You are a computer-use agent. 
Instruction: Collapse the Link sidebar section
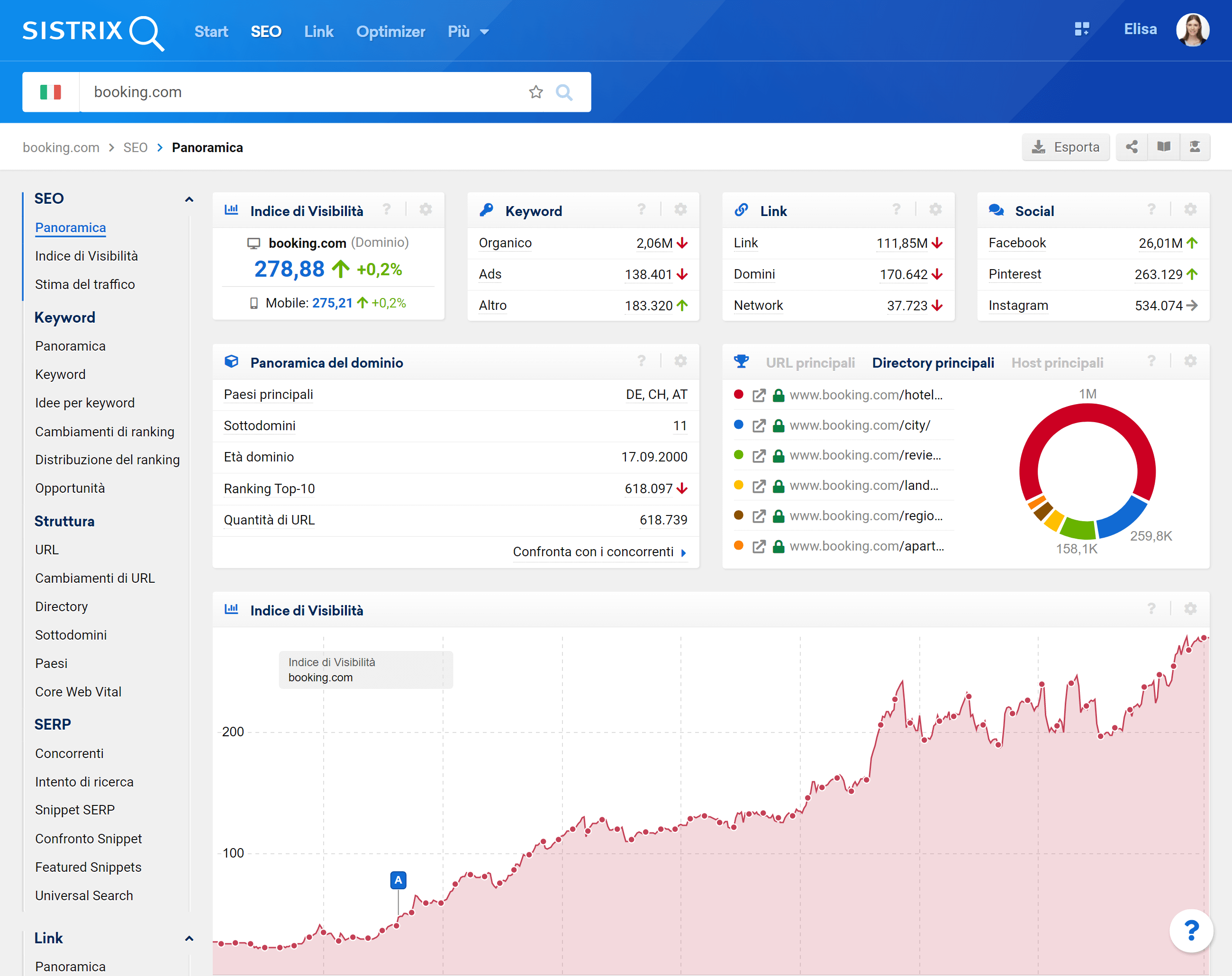pos(189,939)
